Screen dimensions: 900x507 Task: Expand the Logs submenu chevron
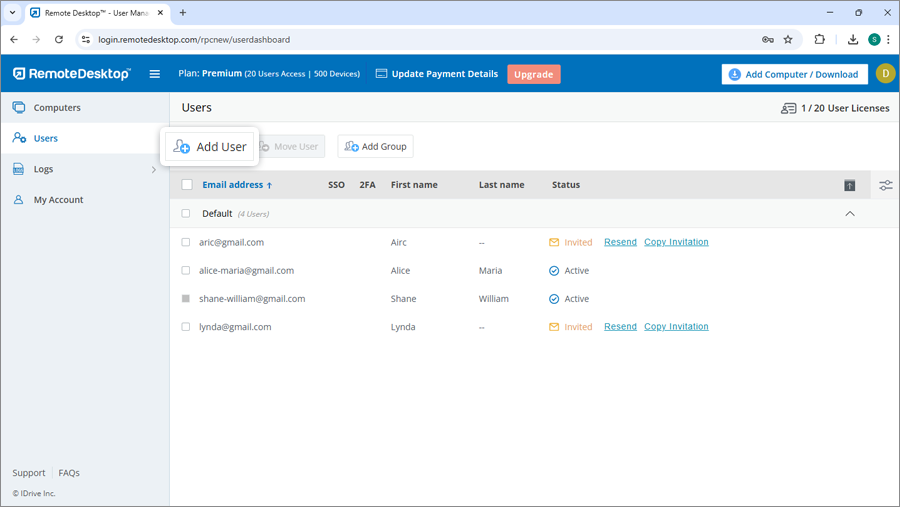click(153, 169)
